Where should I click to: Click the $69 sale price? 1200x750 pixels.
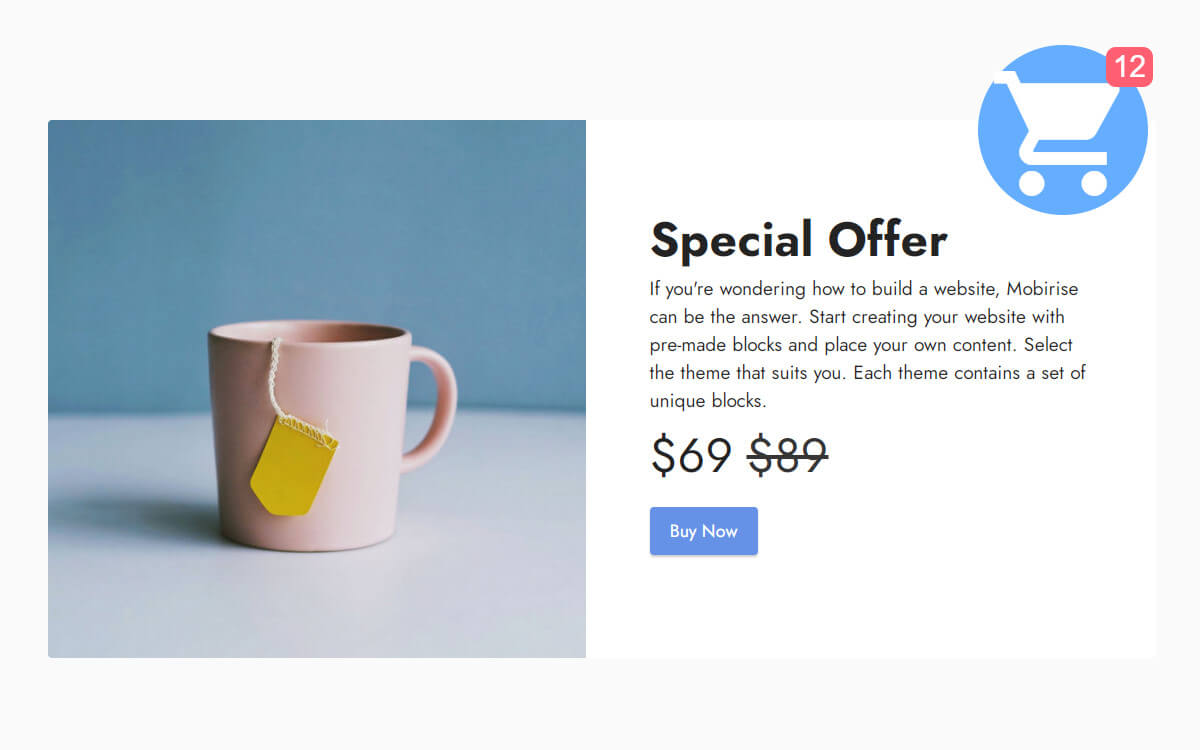tap(691, 456)
